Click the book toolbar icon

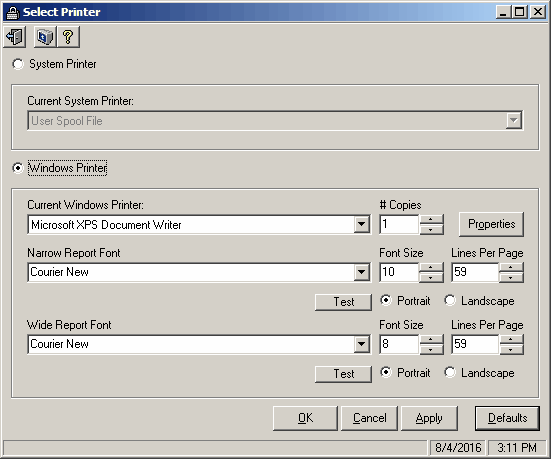coord(45,37)
